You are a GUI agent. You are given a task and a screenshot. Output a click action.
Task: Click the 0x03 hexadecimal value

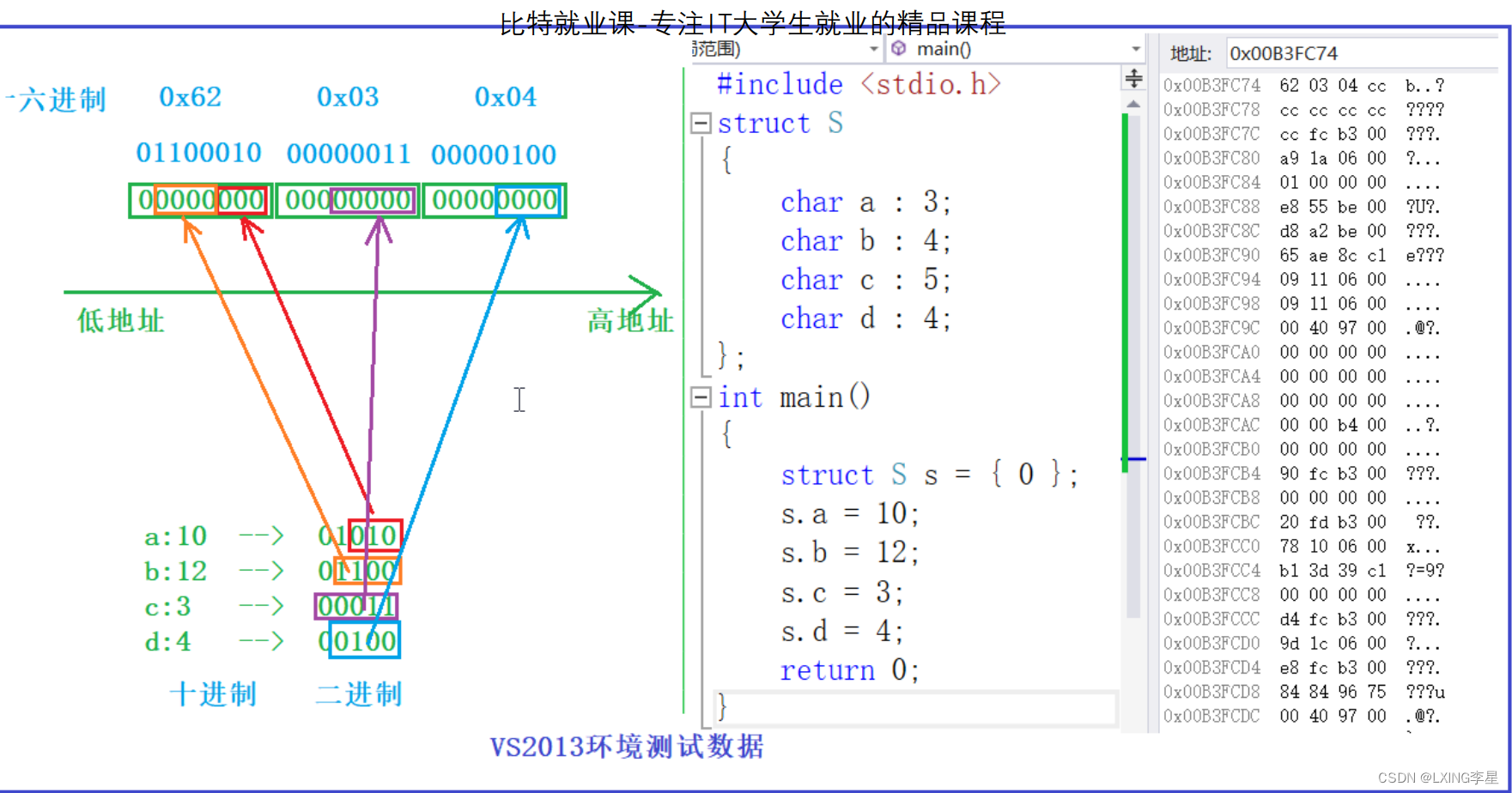[348, 97]
